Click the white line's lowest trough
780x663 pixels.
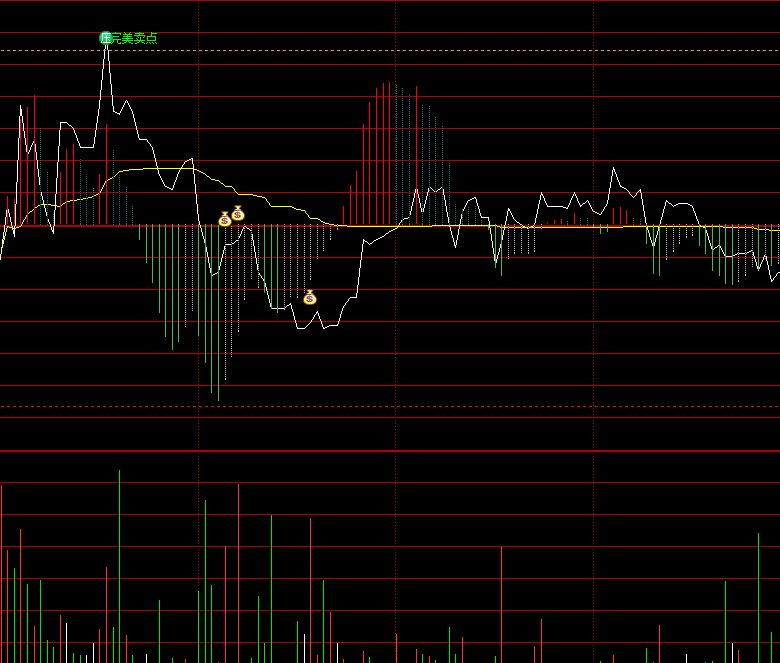[300, 328]
